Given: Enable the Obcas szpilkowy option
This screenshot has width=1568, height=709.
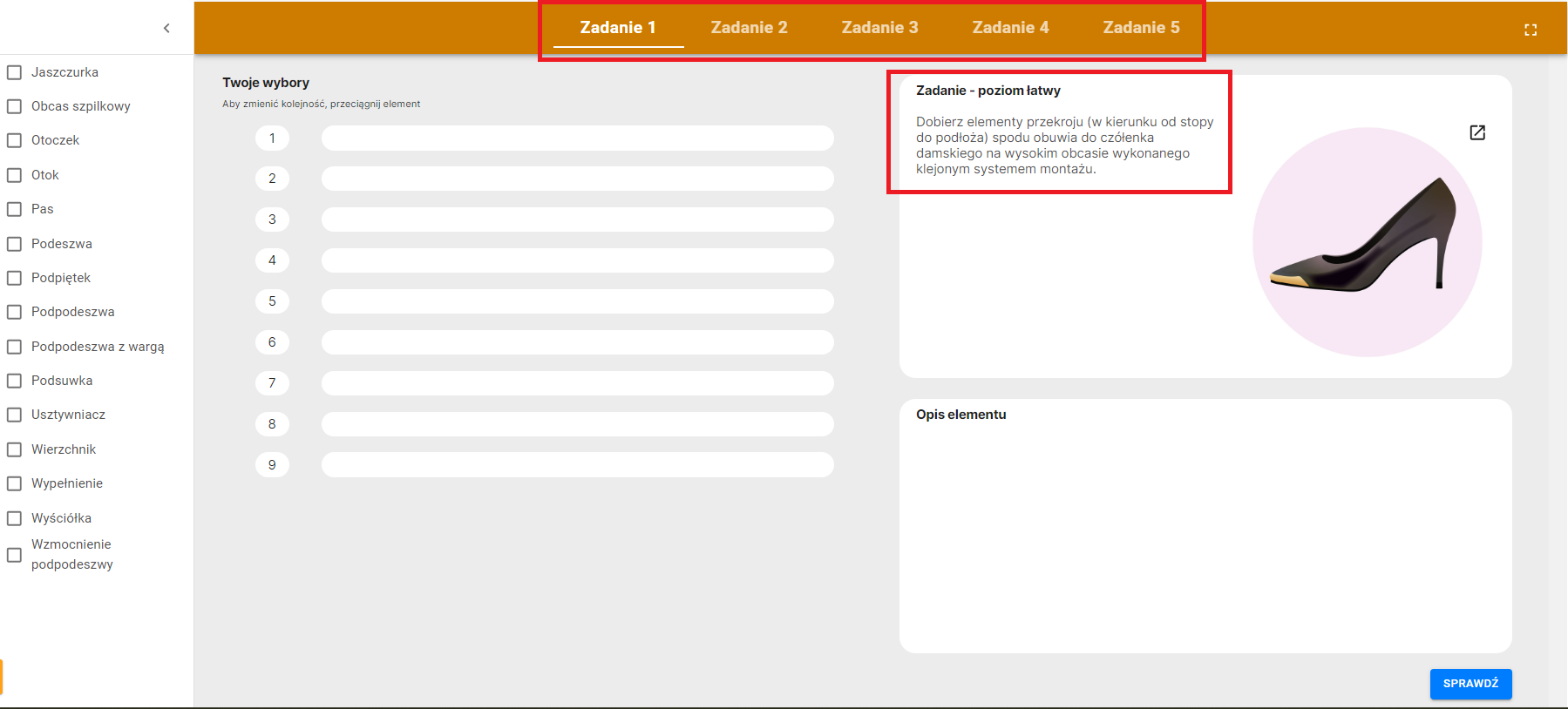Looking at the screenshot, I should click(x=15, y=106).
